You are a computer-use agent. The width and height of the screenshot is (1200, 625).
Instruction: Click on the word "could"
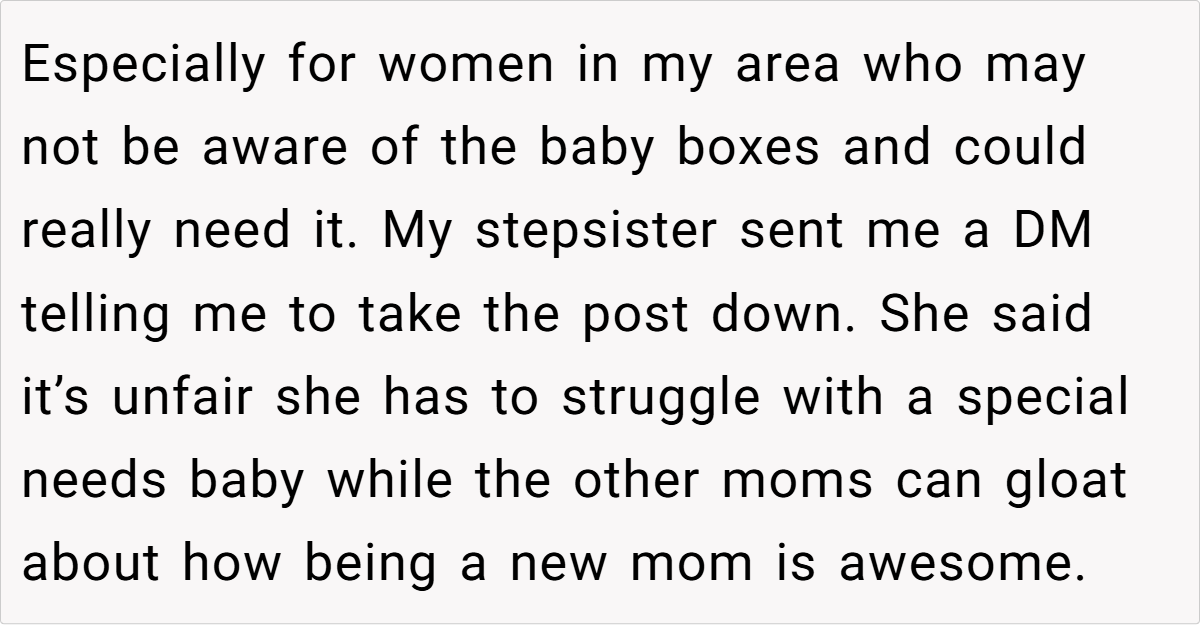[1020, 149]
